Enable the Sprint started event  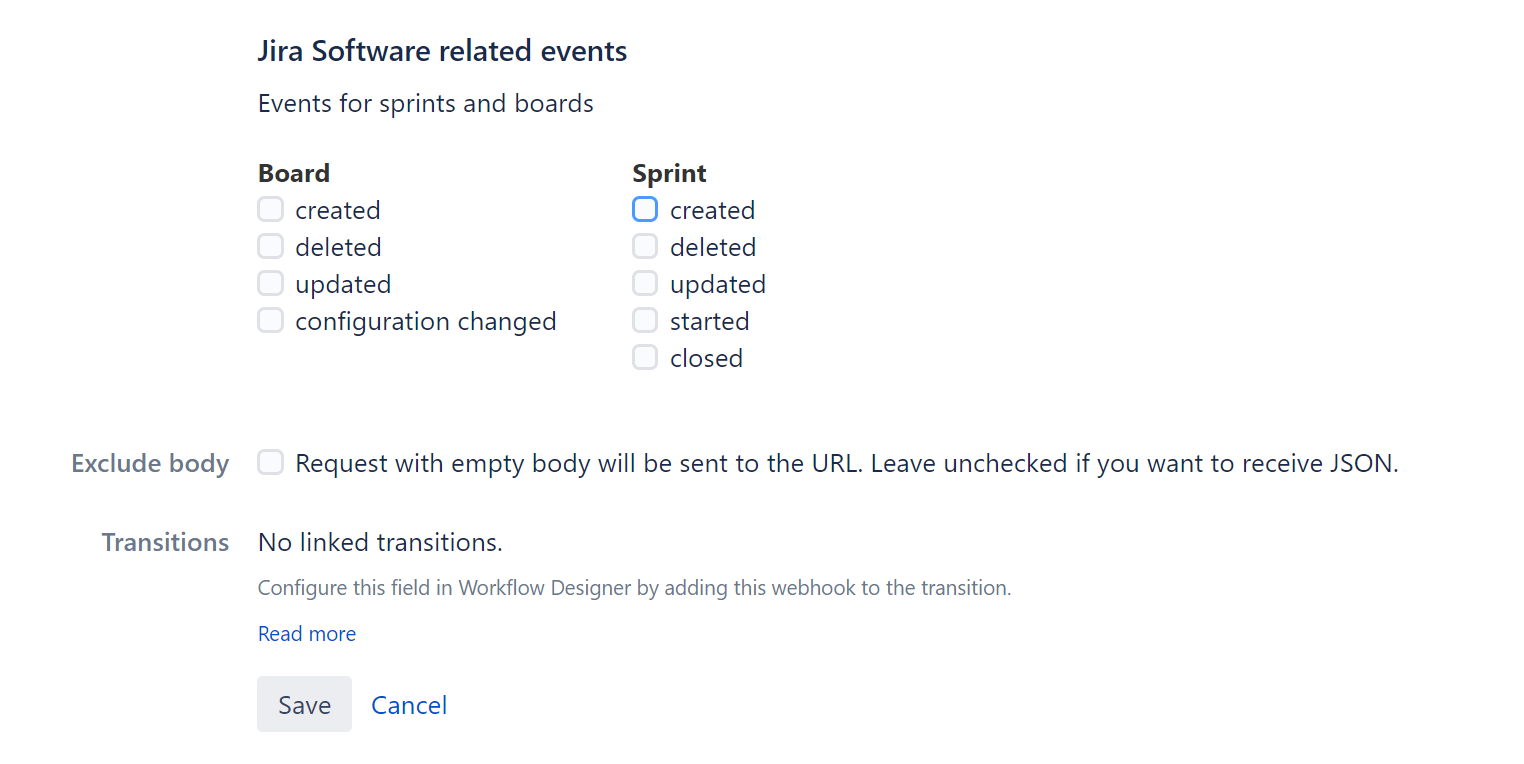[x=645, y=320]
